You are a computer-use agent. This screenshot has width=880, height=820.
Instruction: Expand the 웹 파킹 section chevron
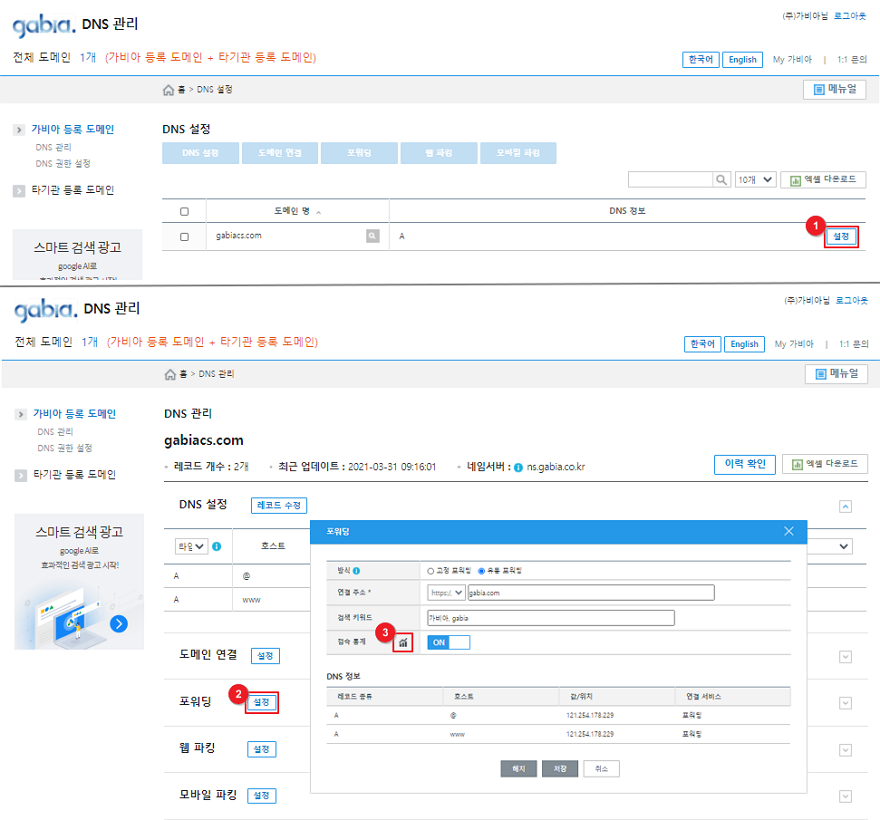846,750
